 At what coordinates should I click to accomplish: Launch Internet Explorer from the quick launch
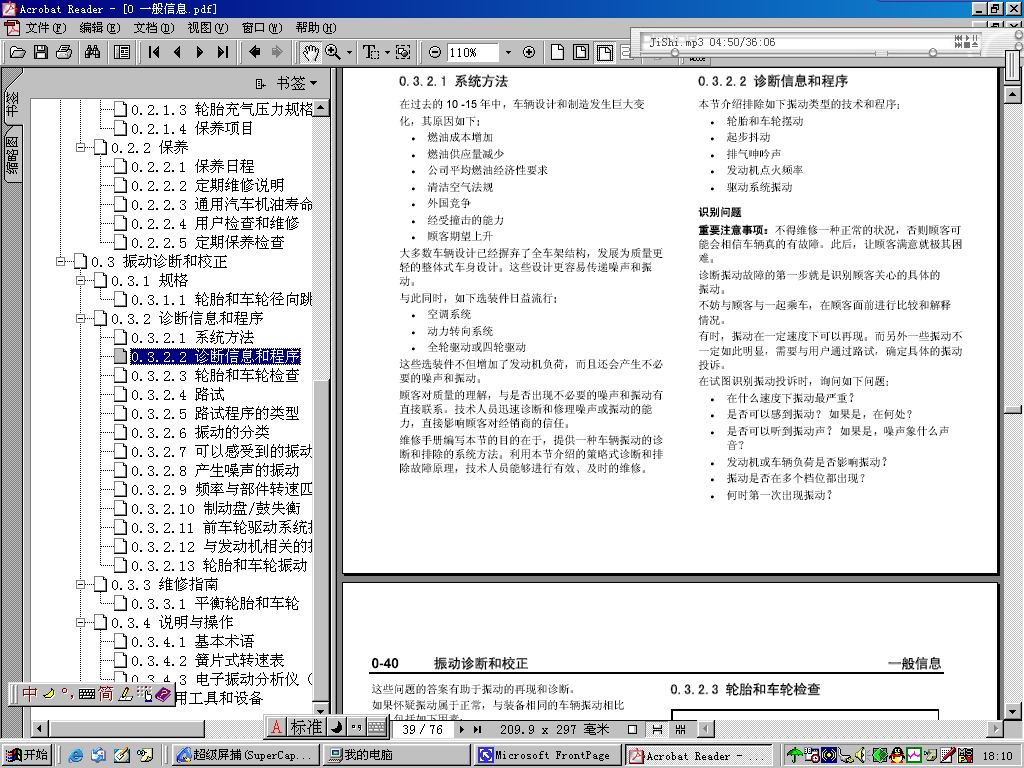point(76,756)
